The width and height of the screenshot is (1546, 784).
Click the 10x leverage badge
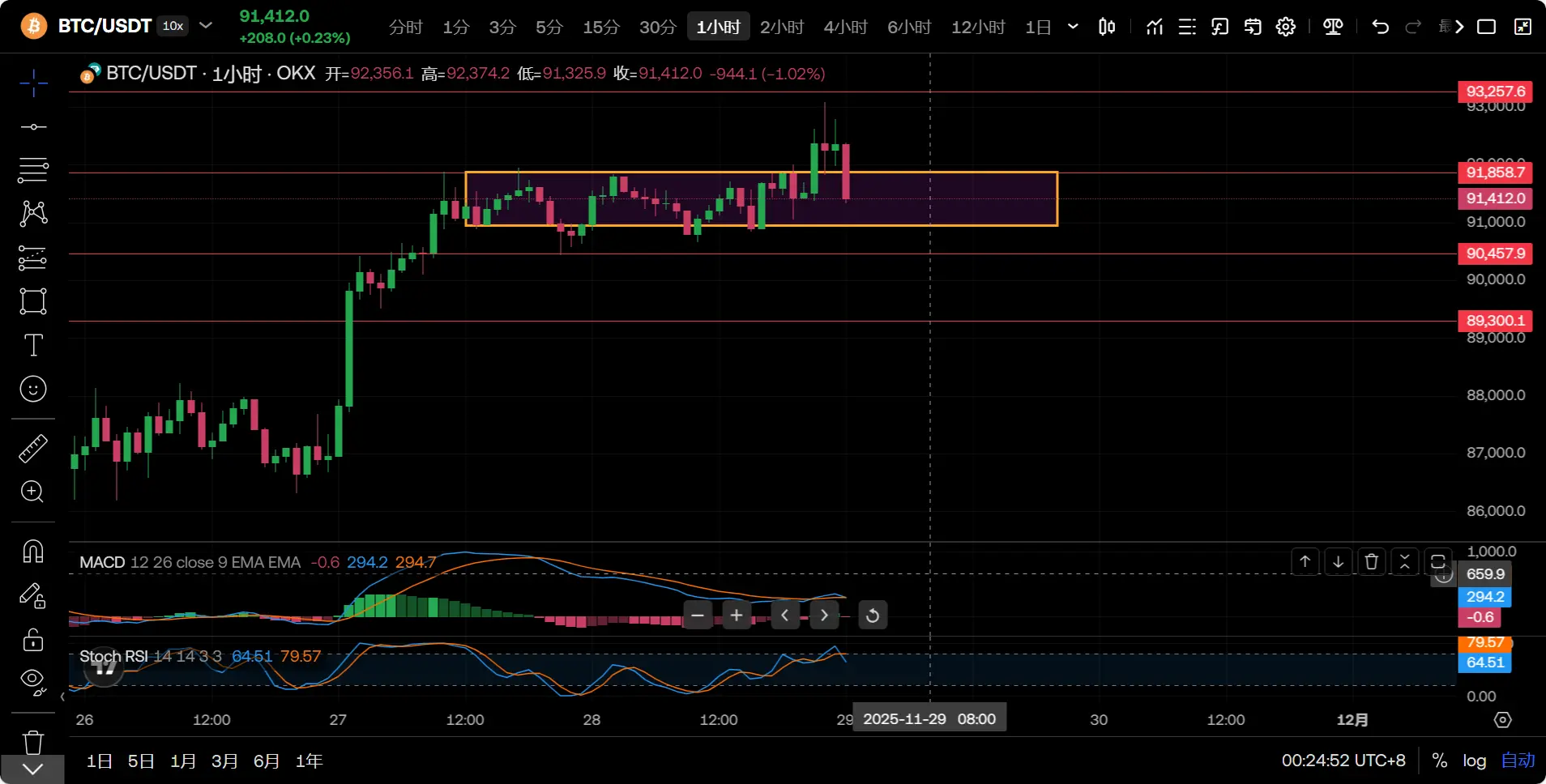coord(173,26)
